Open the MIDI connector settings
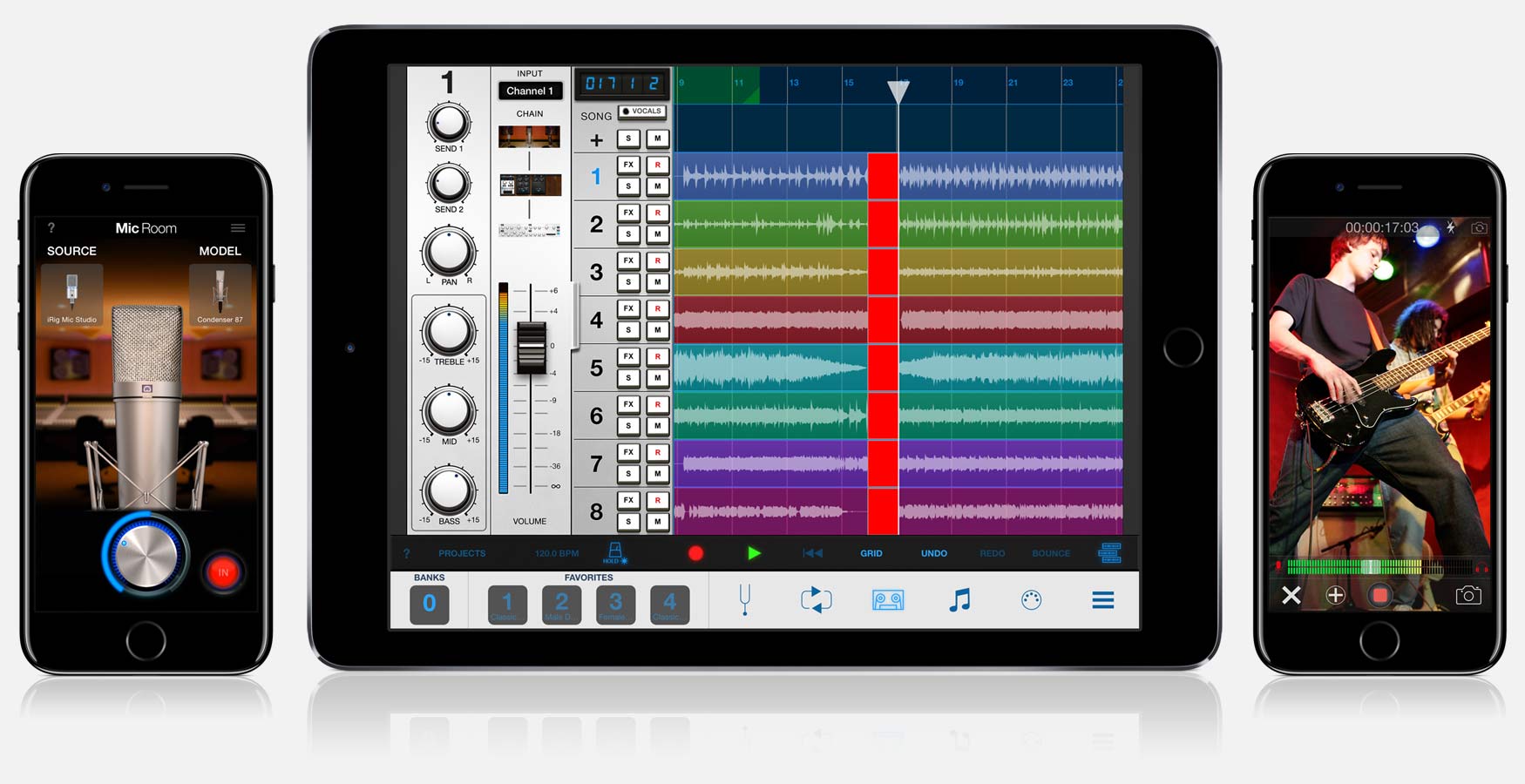This screenshot has height=784, width=1525. pyautogui.click(x=1031, y=599)
